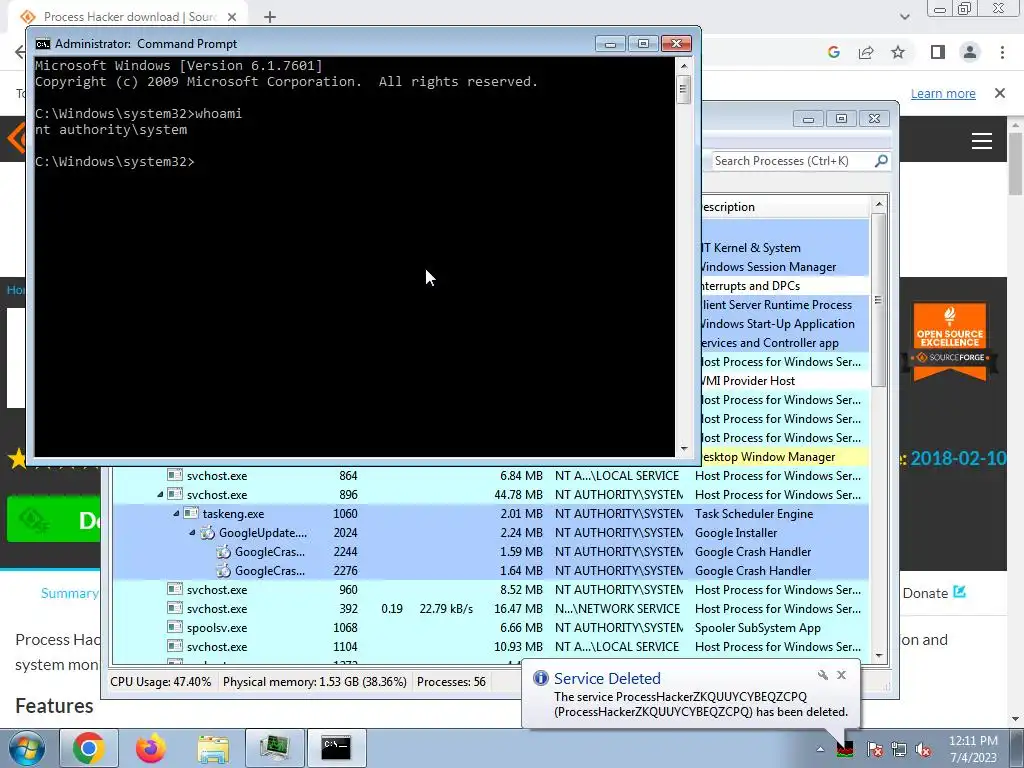Launch Firefox from the taskbar

tap(151, 748)
